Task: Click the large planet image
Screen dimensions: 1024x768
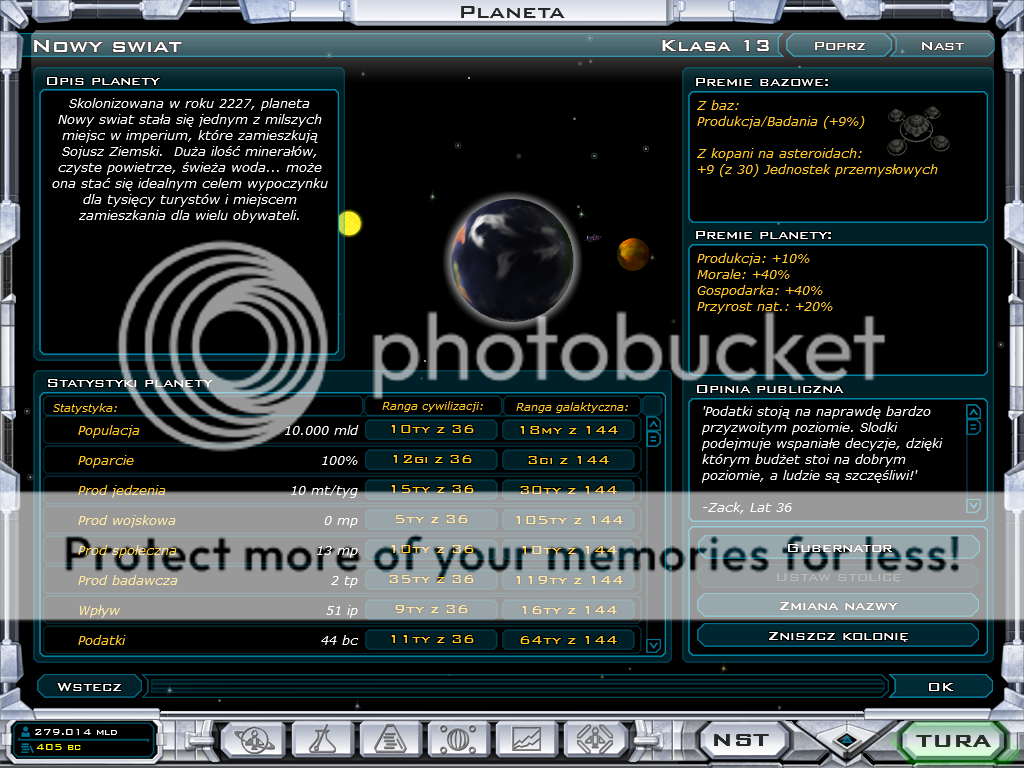Action: (x=513, y=259)
